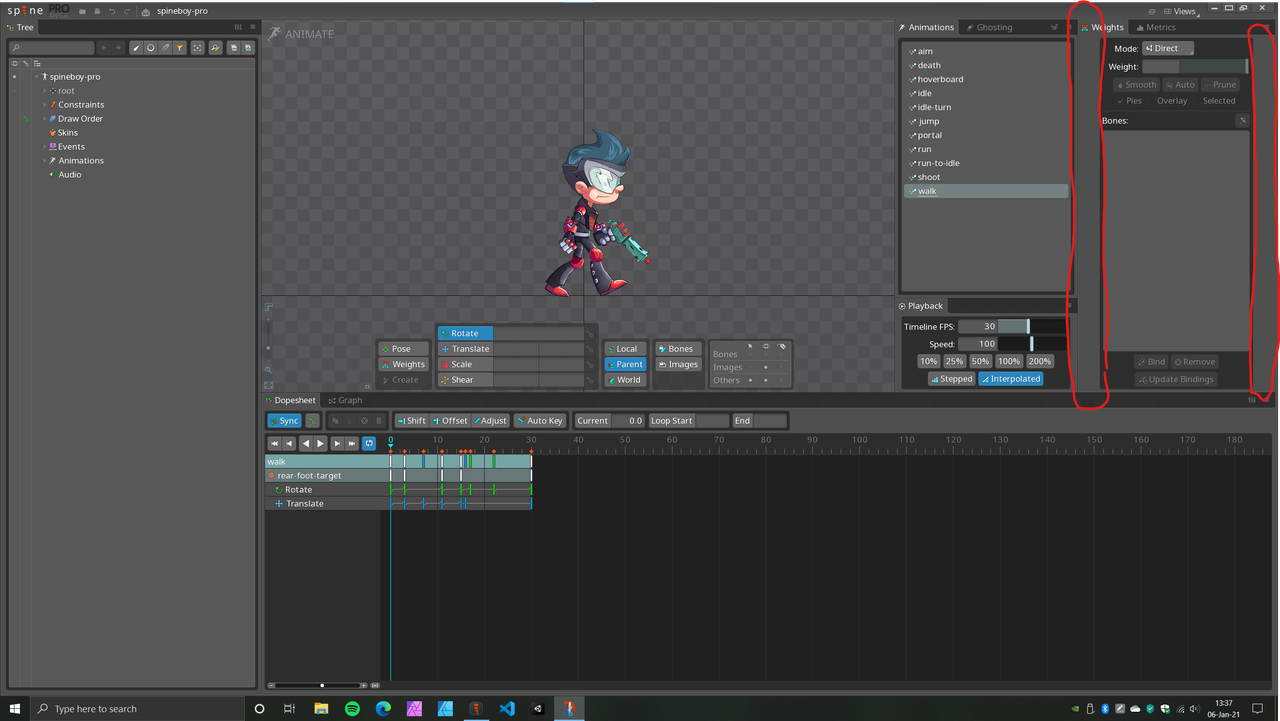Image resolution: width=1280 pixels, height=721 pixels.
Task: Jump to the animation end
Action: 352,443
